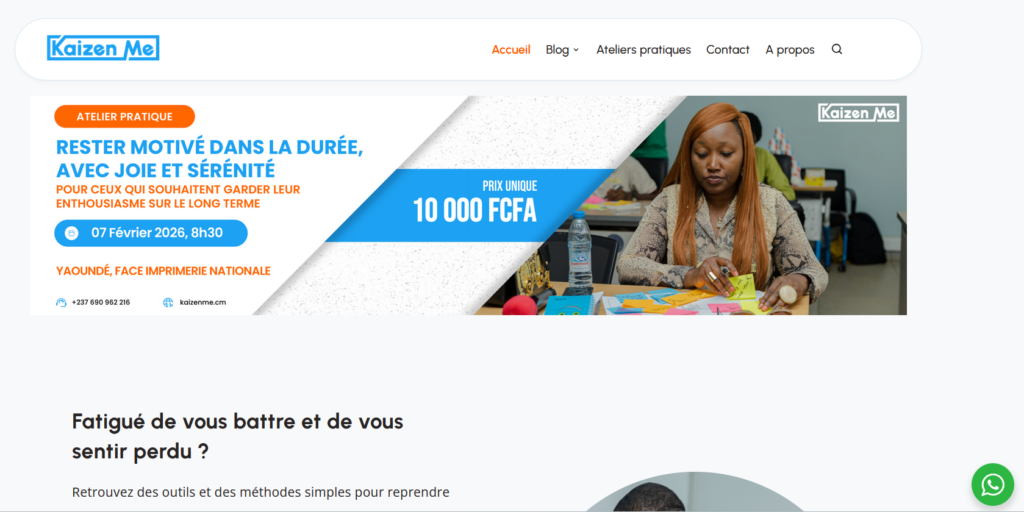Click the 07 Février 2026, 8h30 date pill

click(151, 233)
